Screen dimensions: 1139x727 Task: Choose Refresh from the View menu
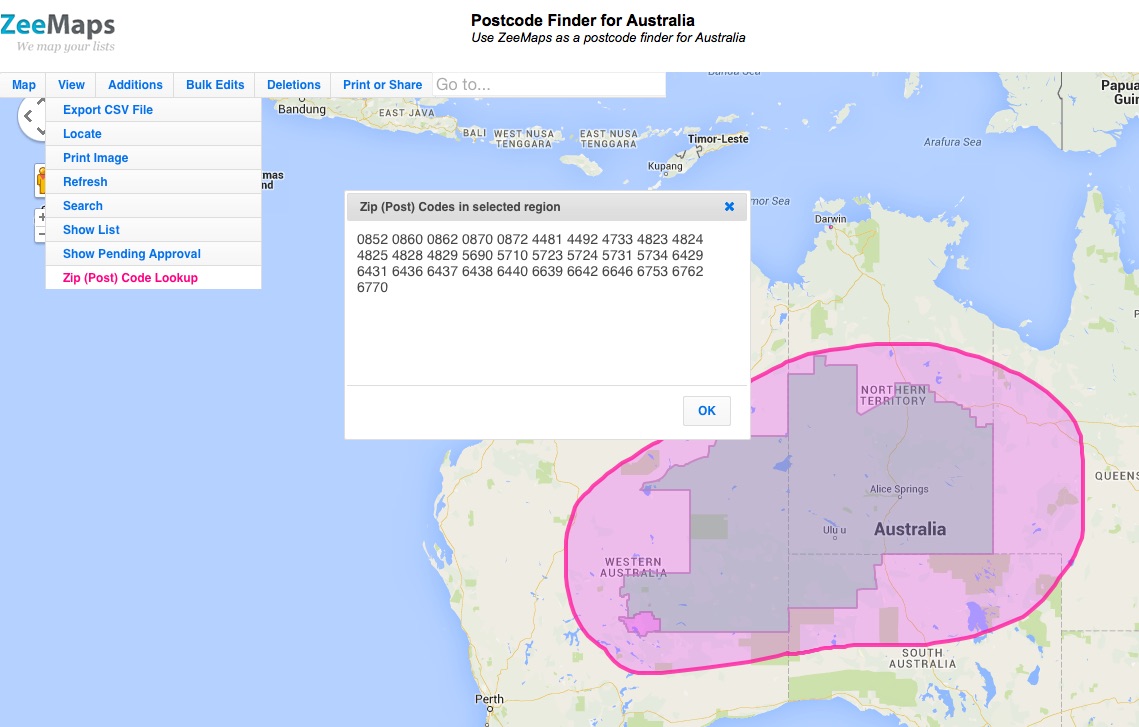(x=85, y=182)
